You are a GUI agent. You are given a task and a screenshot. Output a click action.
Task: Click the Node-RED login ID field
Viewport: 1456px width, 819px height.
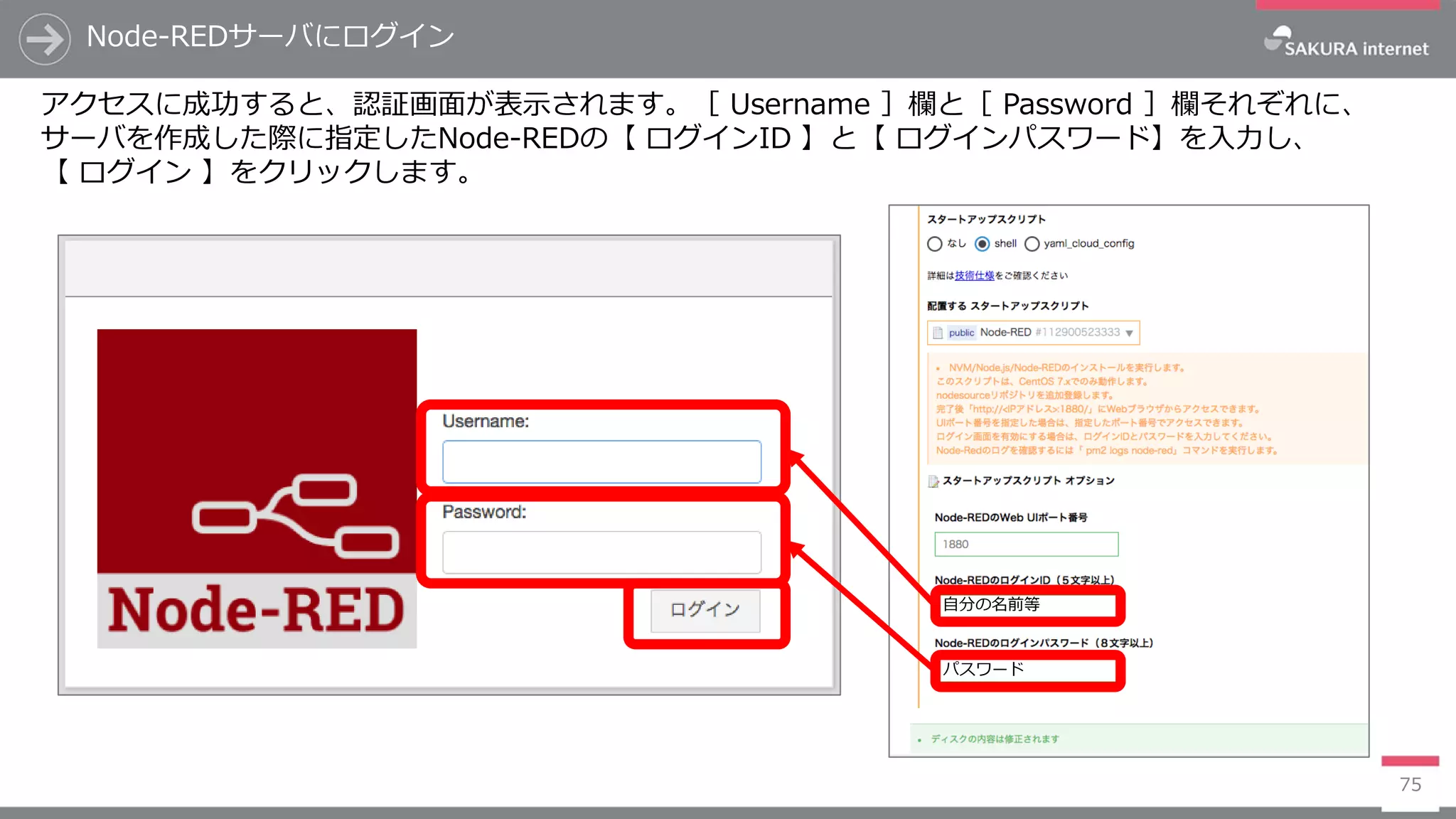[x=1027, y=605]
